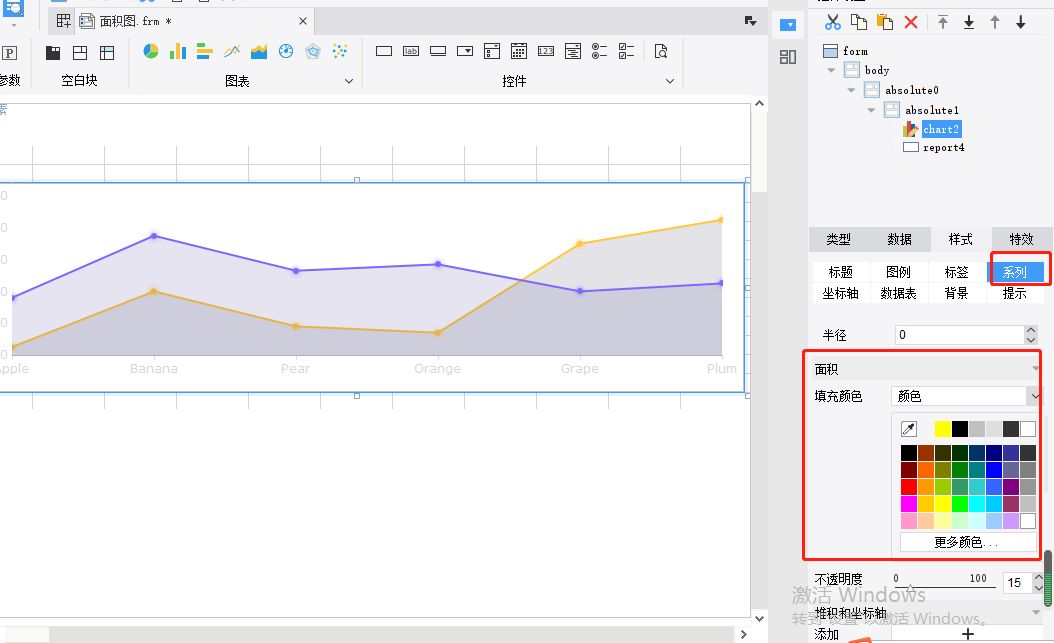
Task: Click the paste clipboard icon
Action: coord(885,22)
